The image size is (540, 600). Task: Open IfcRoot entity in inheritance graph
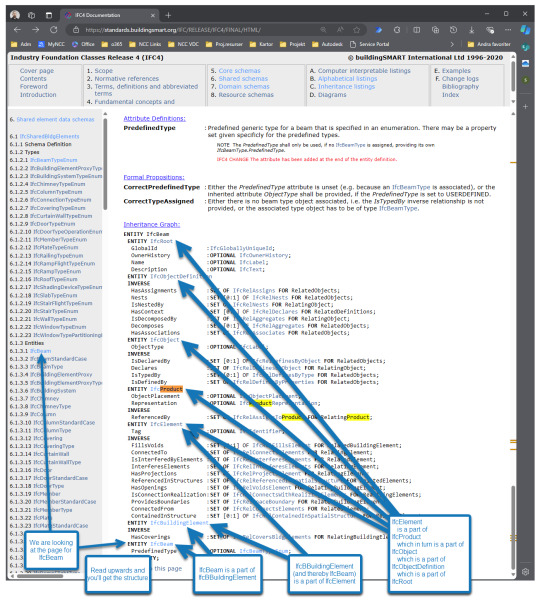162,241
